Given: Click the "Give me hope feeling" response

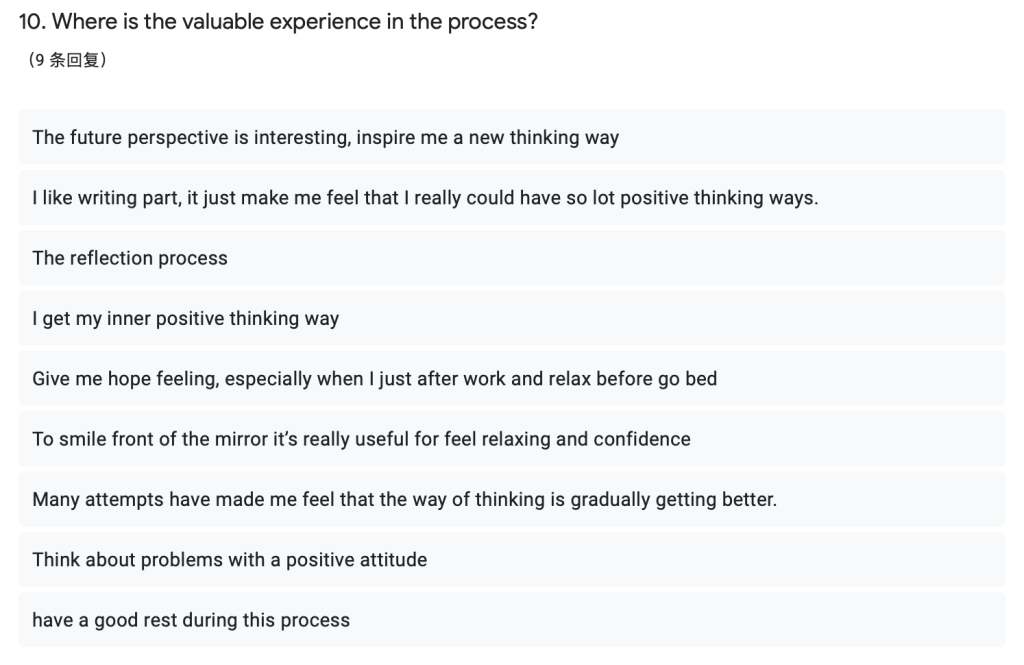Looking at the screenshot, I should click(x=374, y=379).
